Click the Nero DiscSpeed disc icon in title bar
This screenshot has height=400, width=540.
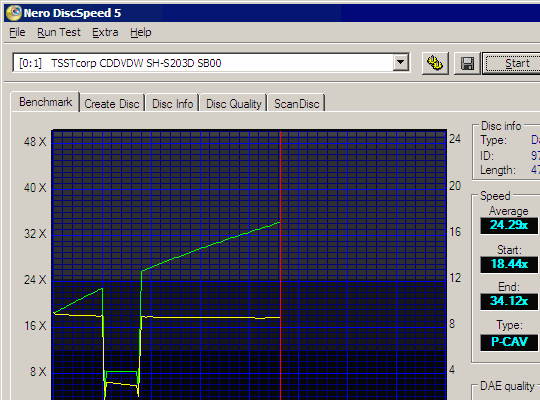point(13,13)
